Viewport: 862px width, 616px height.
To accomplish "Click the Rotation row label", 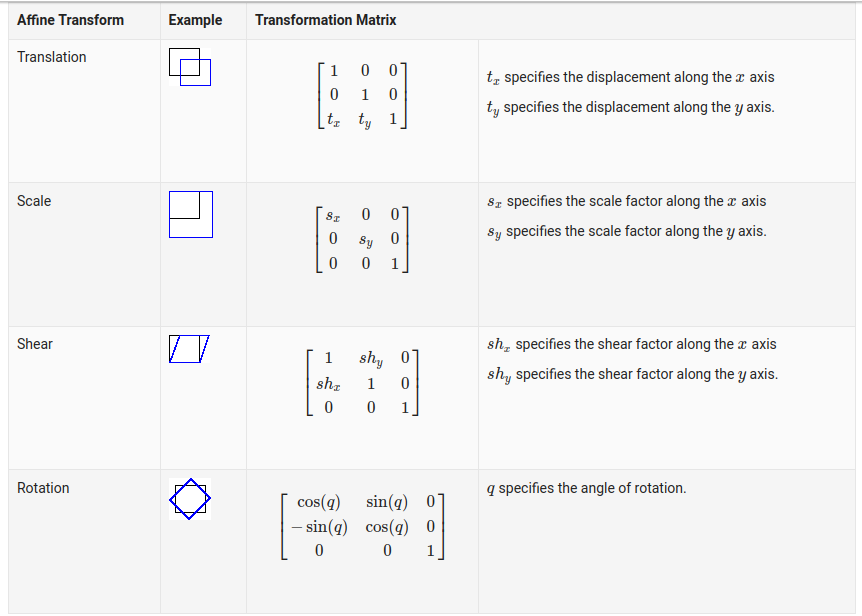I will pos(43,488).
